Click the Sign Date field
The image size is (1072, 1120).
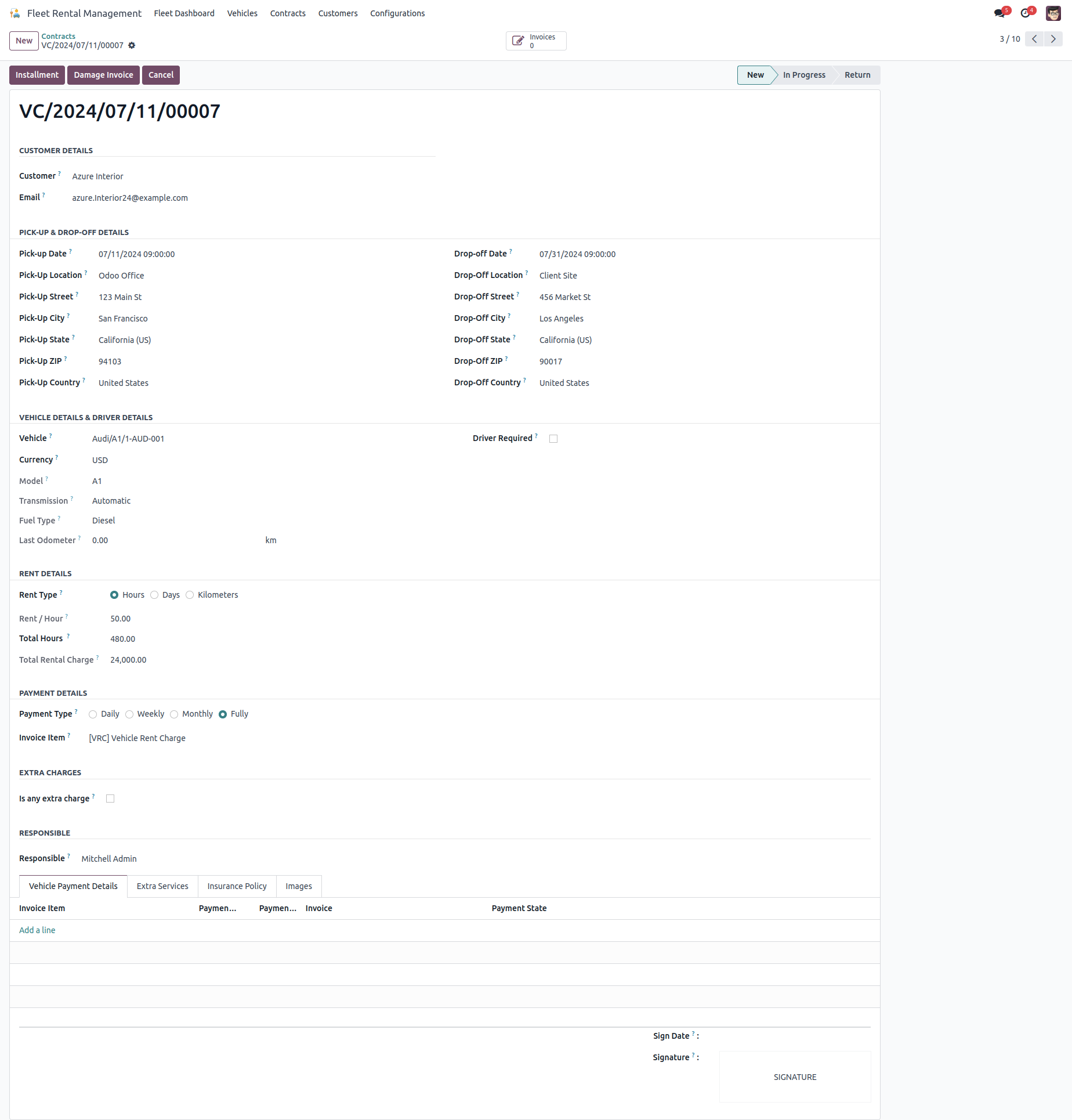click(795, 1036)
